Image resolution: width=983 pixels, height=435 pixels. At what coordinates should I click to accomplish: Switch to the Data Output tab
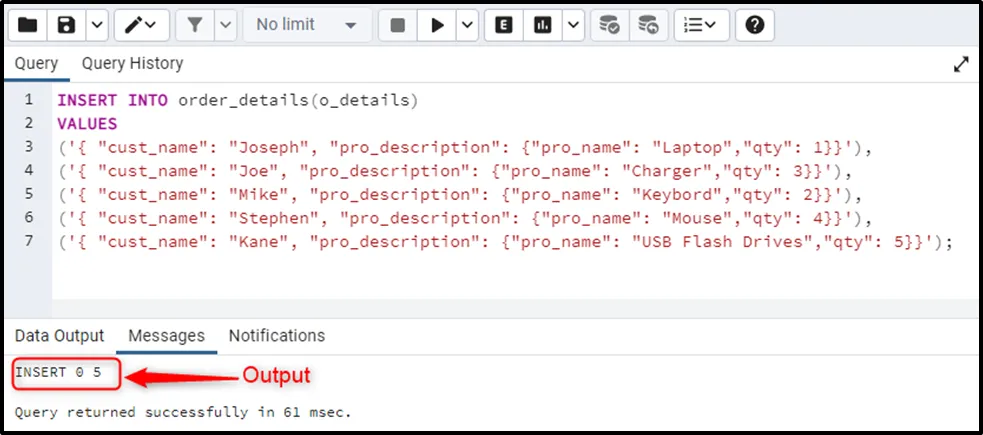(59, 336)
